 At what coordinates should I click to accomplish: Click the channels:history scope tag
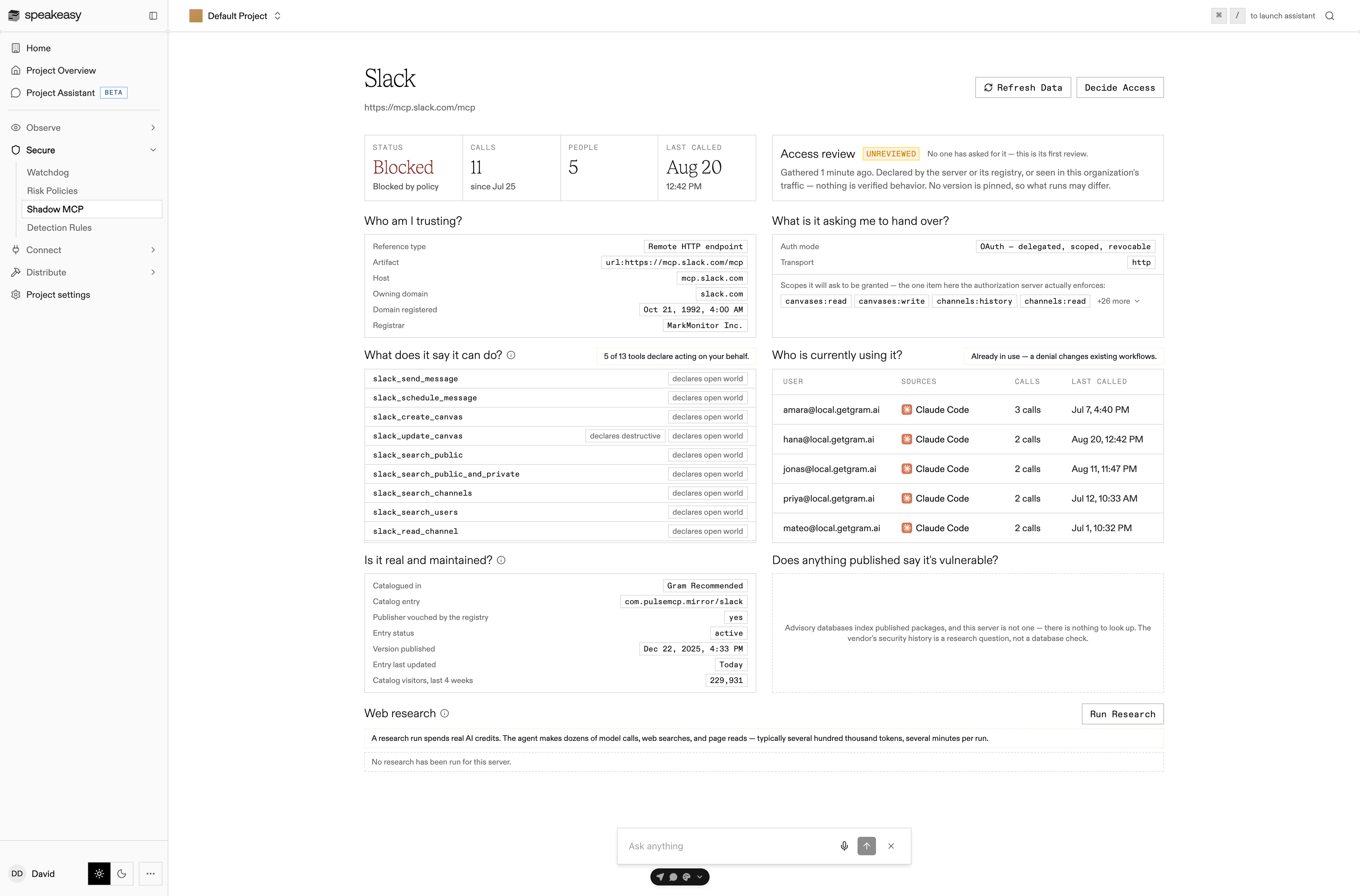tap(974, 301)
